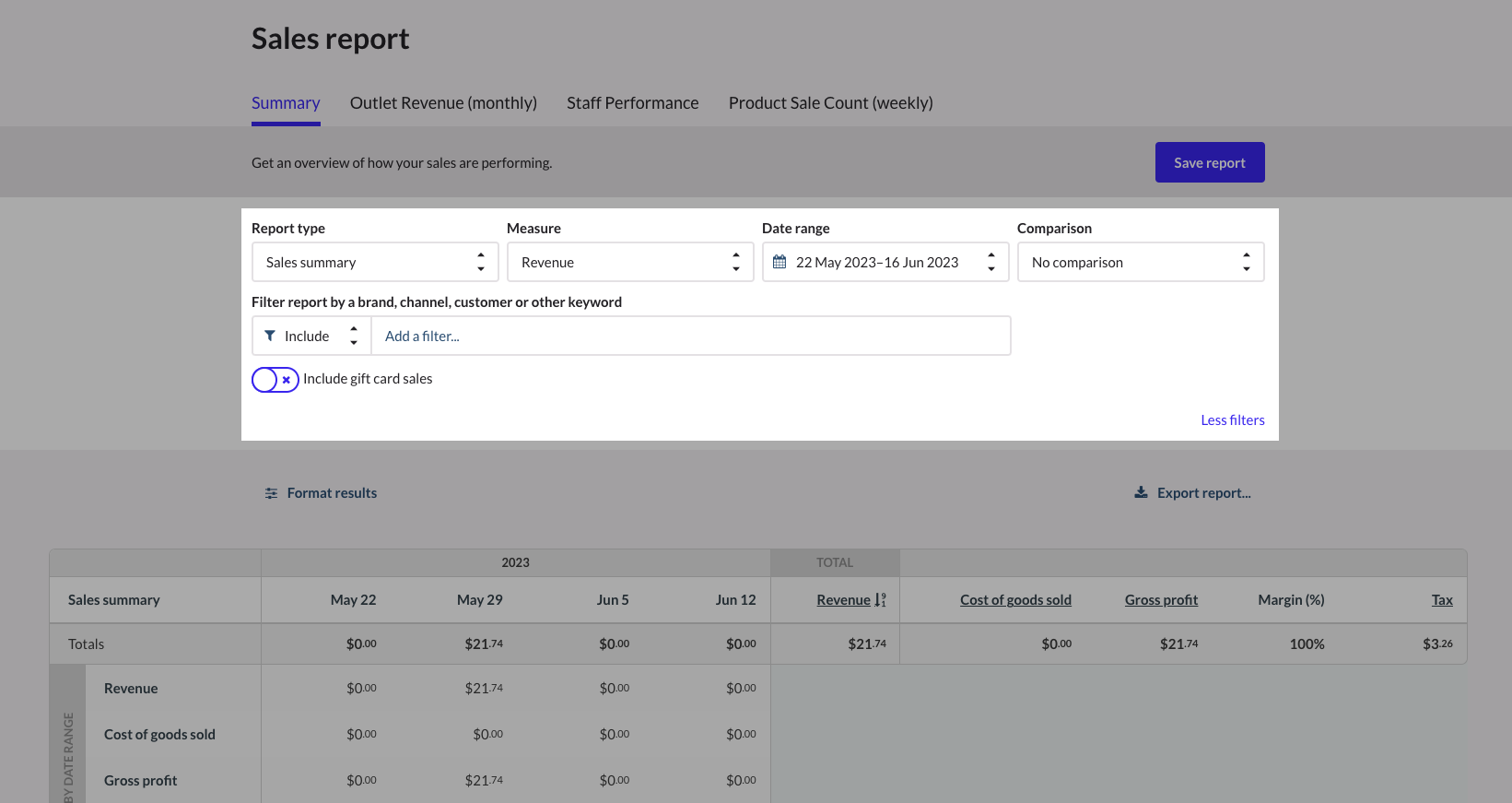Click the Export report download icon
Viewport: 1512px width, 803px height.
[x=1141, y=492]
